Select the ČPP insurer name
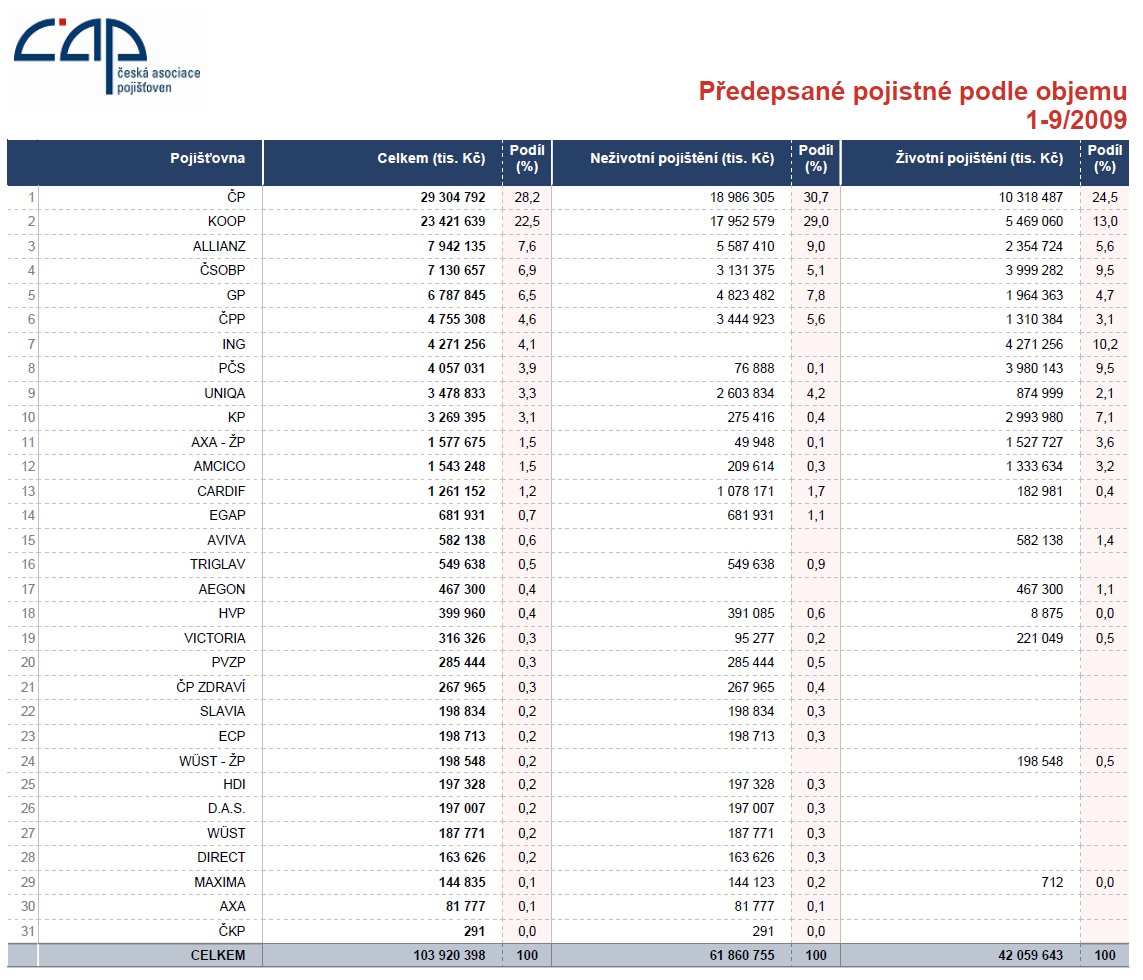Viewport: 1143px width, 980px height. coord(231,319)
